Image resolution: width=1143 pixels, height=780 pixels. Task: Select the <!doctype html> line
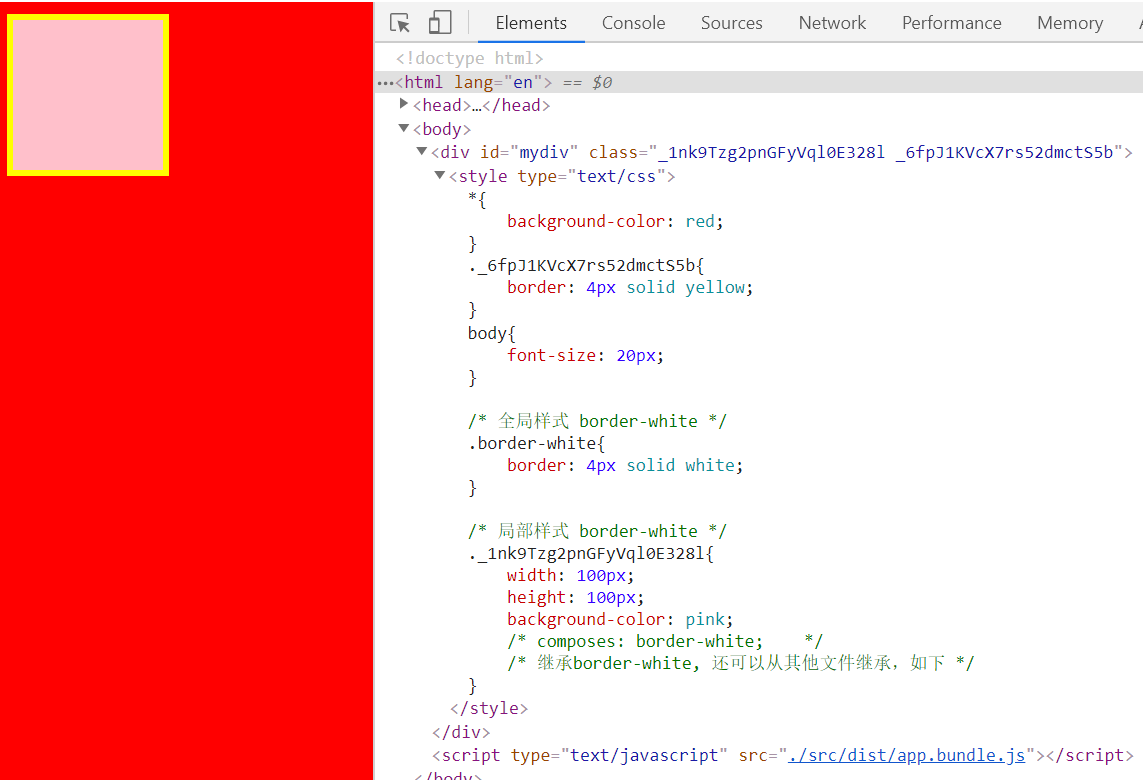[469, 58]
